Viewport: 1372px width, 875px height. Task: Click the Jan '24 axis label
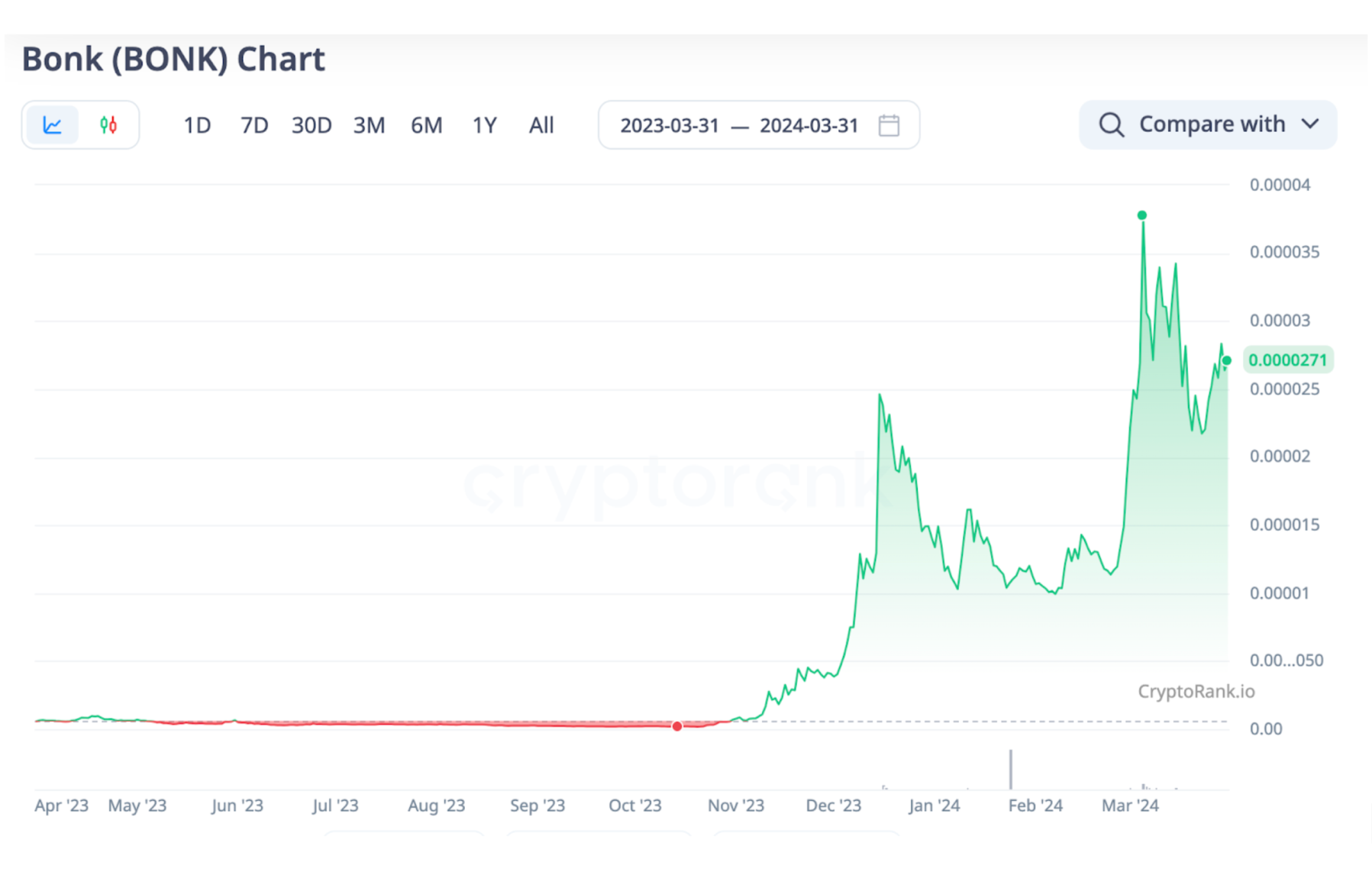(935, 806)
